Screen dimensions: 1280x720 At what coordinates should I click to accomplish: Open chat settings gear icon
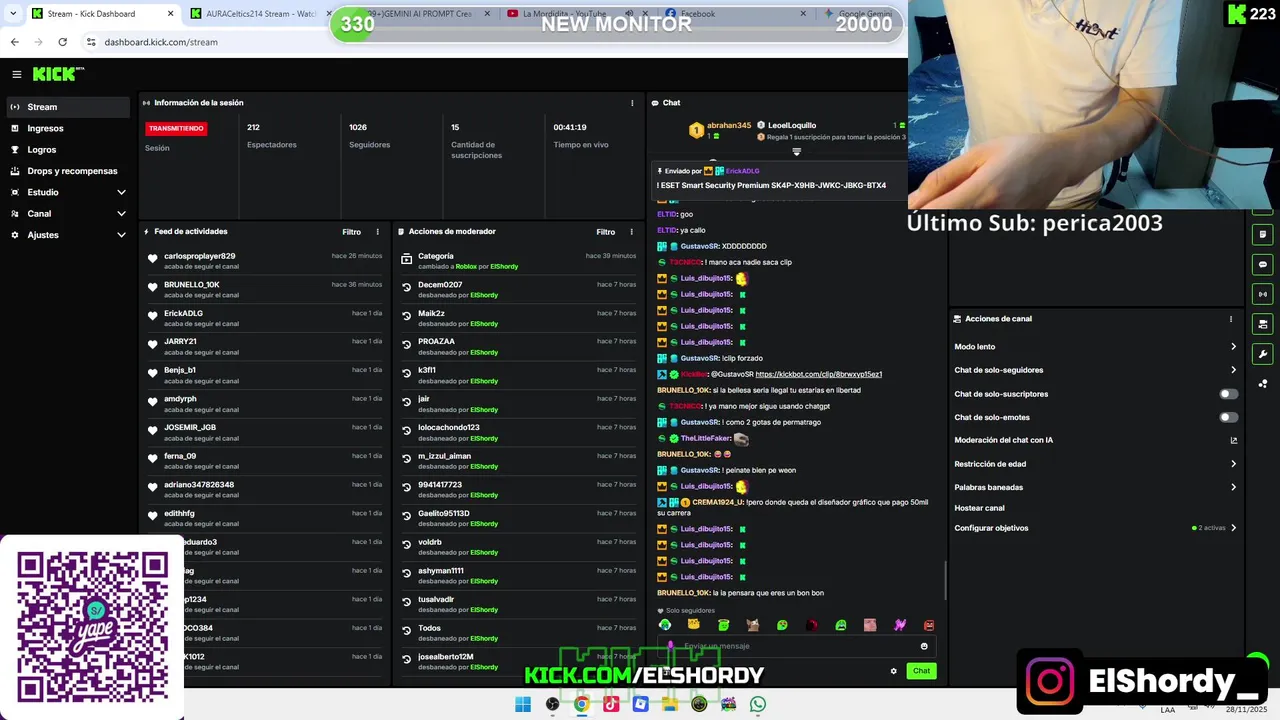tap(893, 671)
